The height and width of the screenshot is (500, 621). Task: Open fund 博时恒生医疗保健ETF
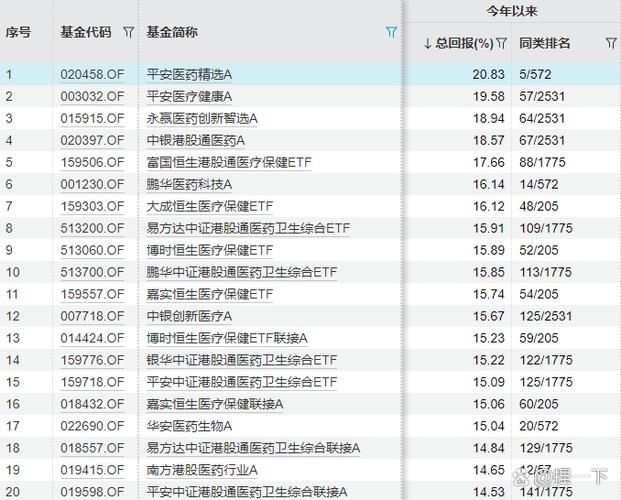pos(210,250)
